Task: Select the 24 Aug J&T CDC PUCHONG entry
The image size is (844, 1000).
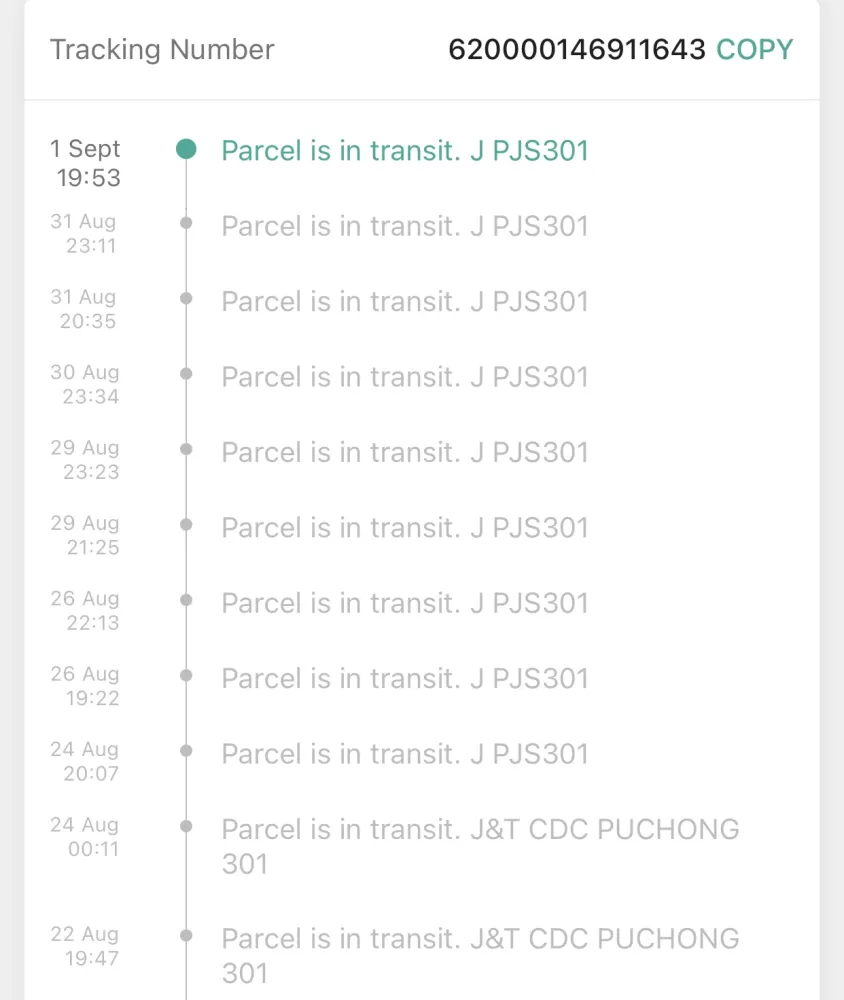Action: pyautogui.click(x=480, y=845)
